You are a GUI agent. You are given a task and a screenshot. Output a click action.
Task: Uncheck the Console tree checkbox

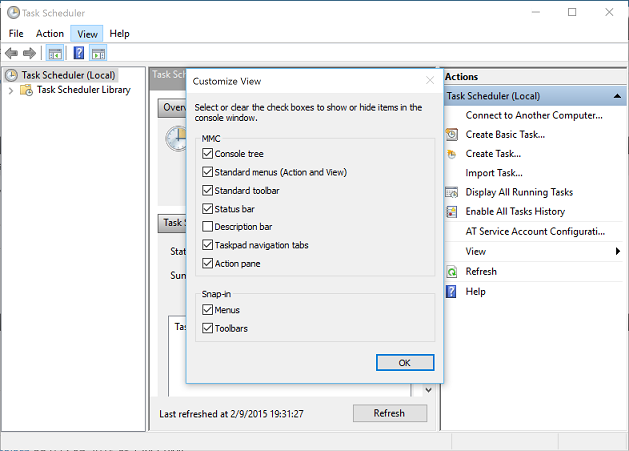(x=207, y=153)
